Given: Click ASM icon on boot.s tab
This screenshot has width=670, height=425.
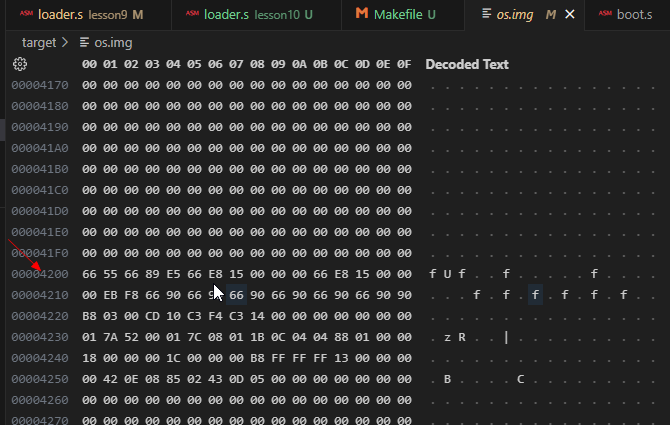Looking at the screenshot, I should [605, 13].
